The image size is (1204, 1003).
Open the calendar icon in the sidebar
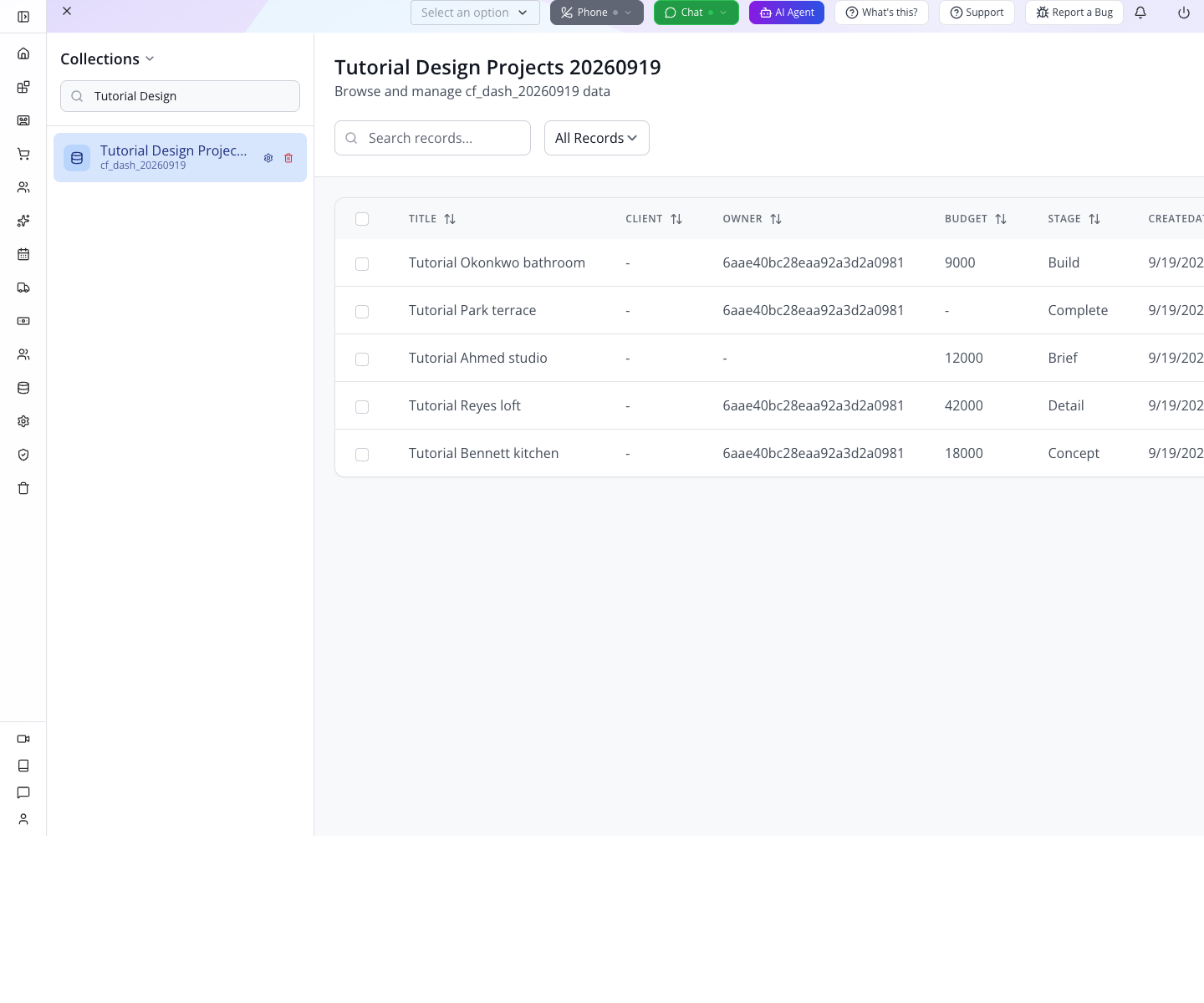[23, 254]
